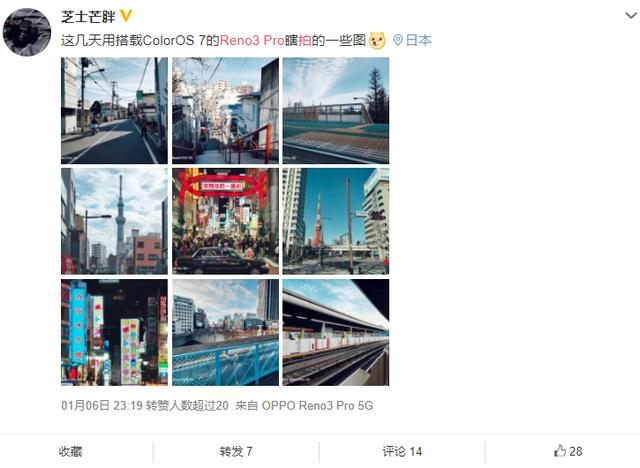640x468 pixels.
Task: Open the Reno3 Pro red keyword link
Action: pos(252,40)
